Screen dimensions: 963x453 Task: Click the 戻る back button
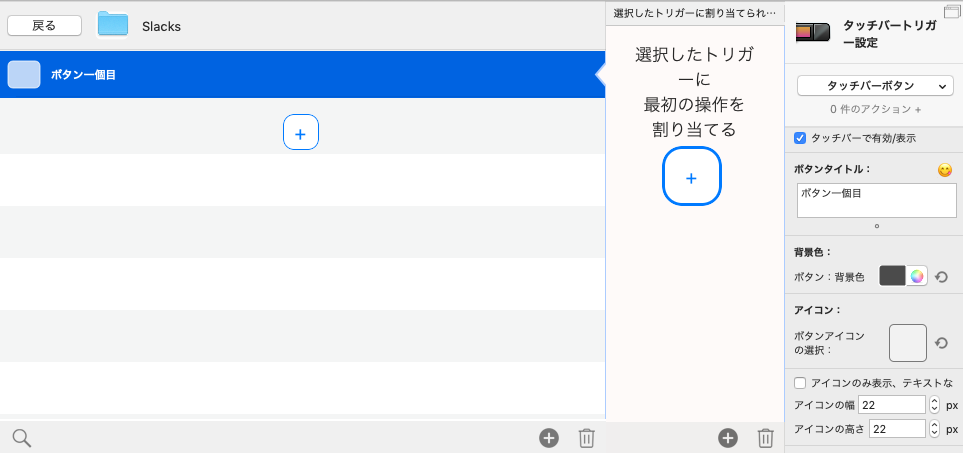tap(44, 26)
